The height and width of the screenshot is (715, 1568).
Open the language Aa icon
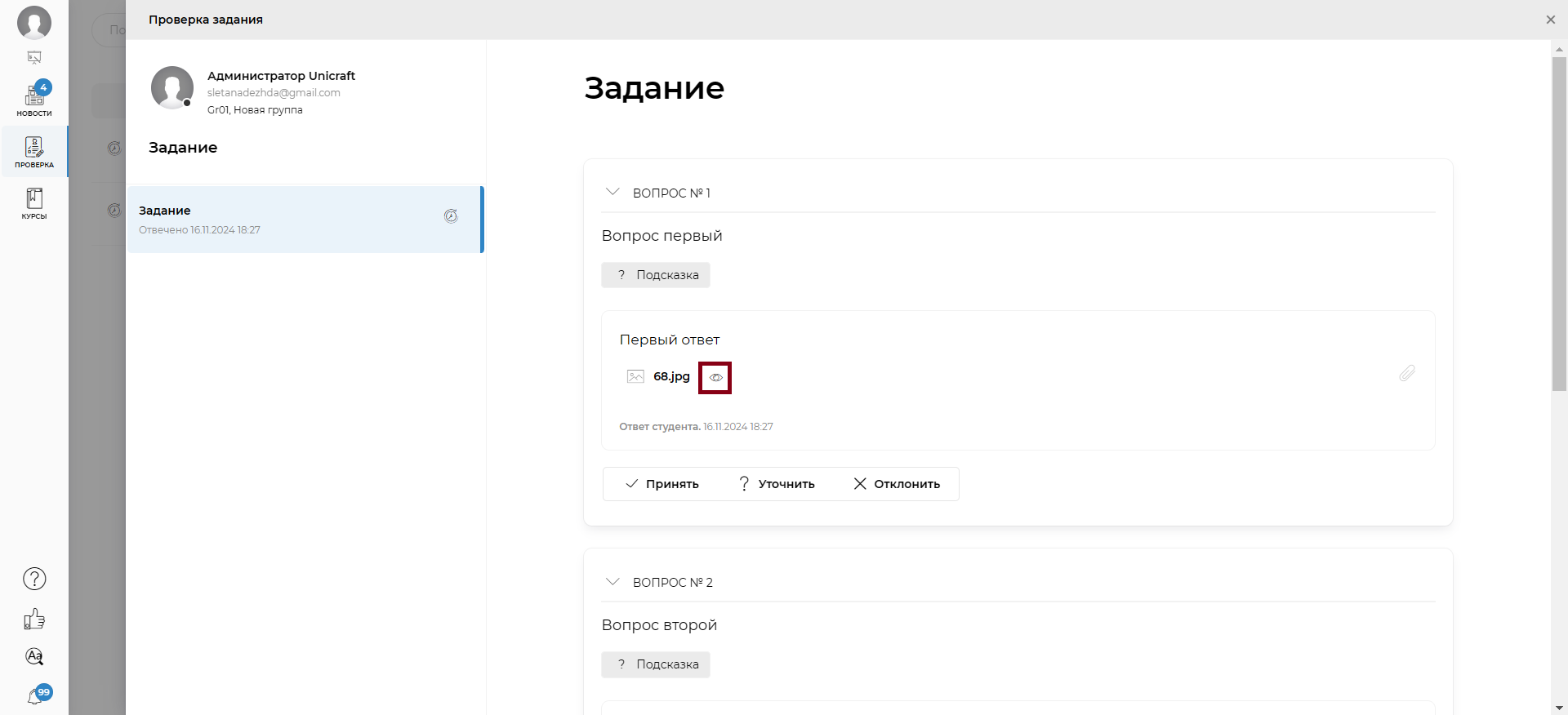pyautogui.click(x=34, y=656)
